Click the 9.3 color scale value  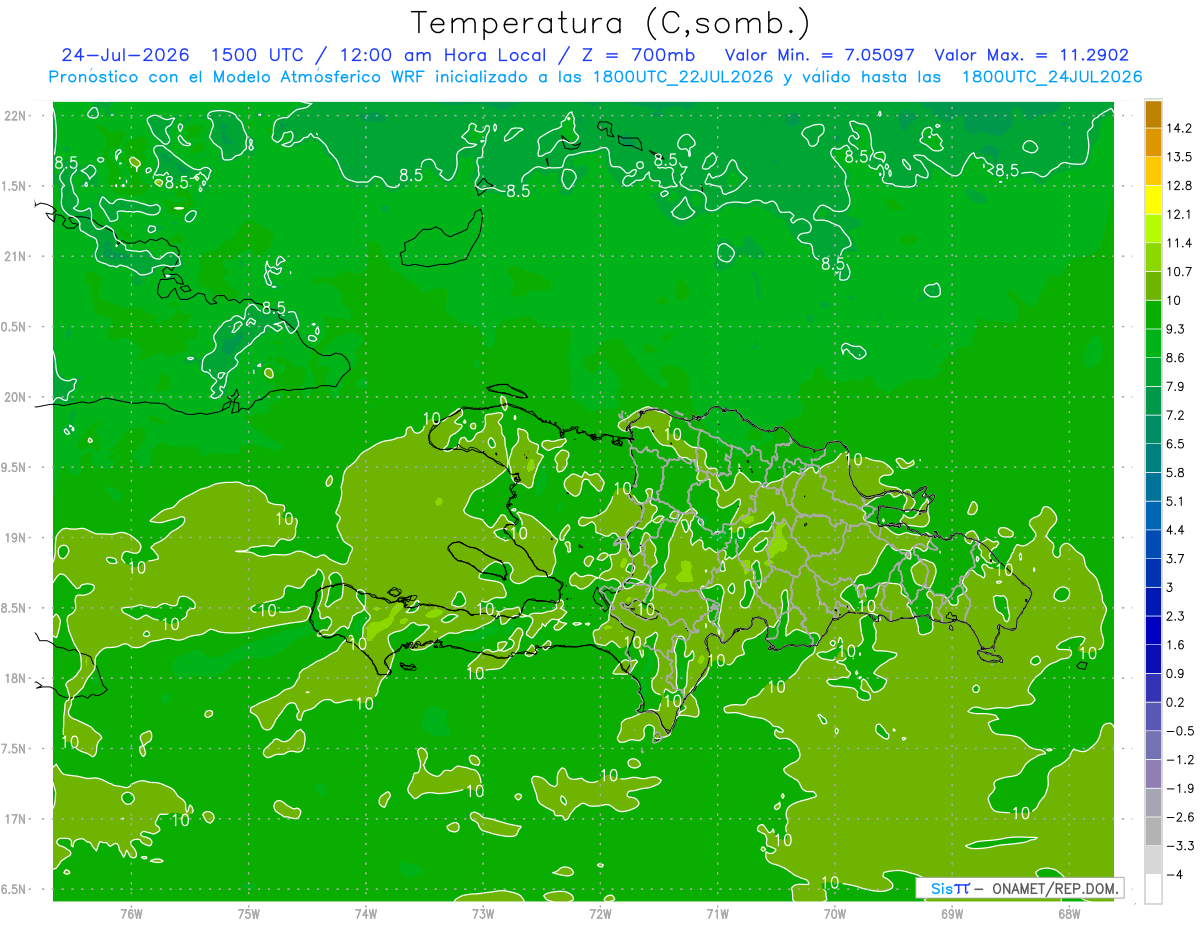coord(1175,329)
